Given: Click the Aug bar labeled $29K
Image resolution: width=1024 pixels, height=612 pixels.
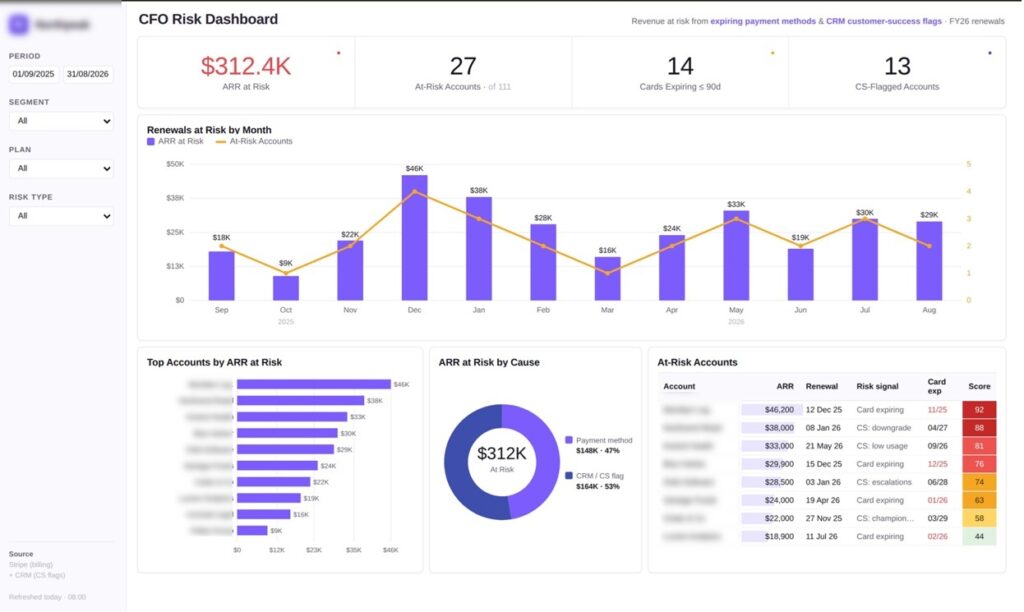Looking at the screenshot, I should 929,261.
